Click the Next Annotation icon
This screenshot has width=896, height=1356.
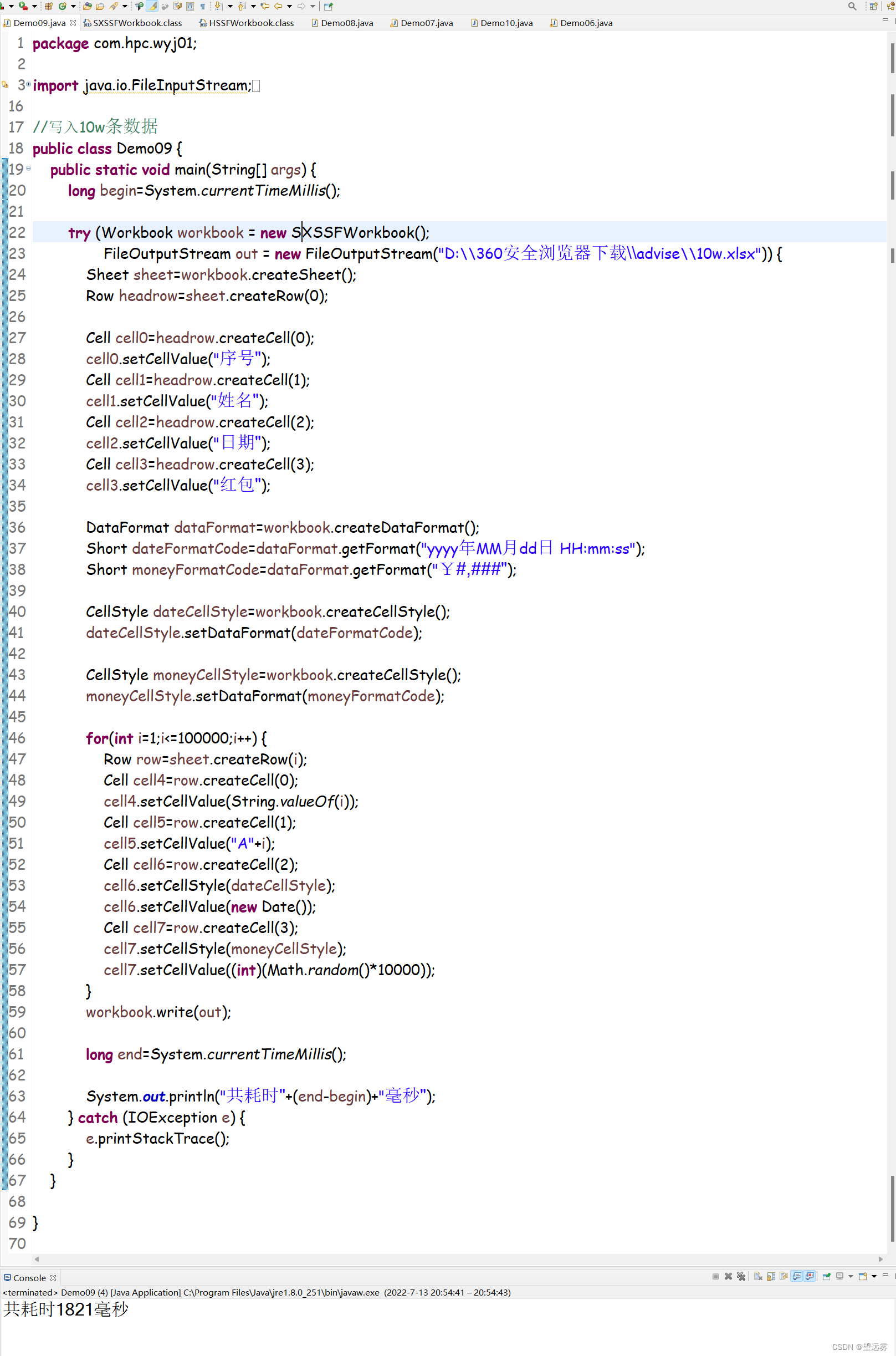coord(219,6)
